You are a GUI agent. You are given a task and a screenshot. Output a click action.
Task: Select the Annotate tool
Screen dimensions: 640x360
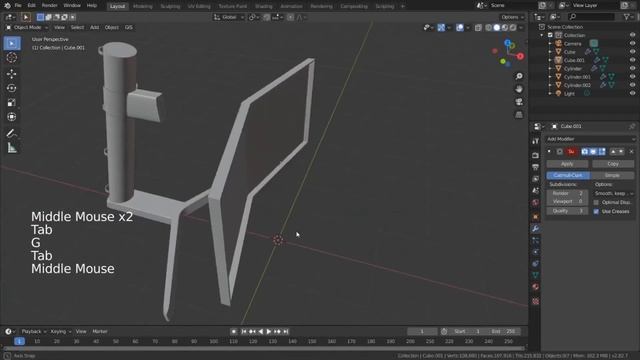pyautogui.click(x=12, y=133)
